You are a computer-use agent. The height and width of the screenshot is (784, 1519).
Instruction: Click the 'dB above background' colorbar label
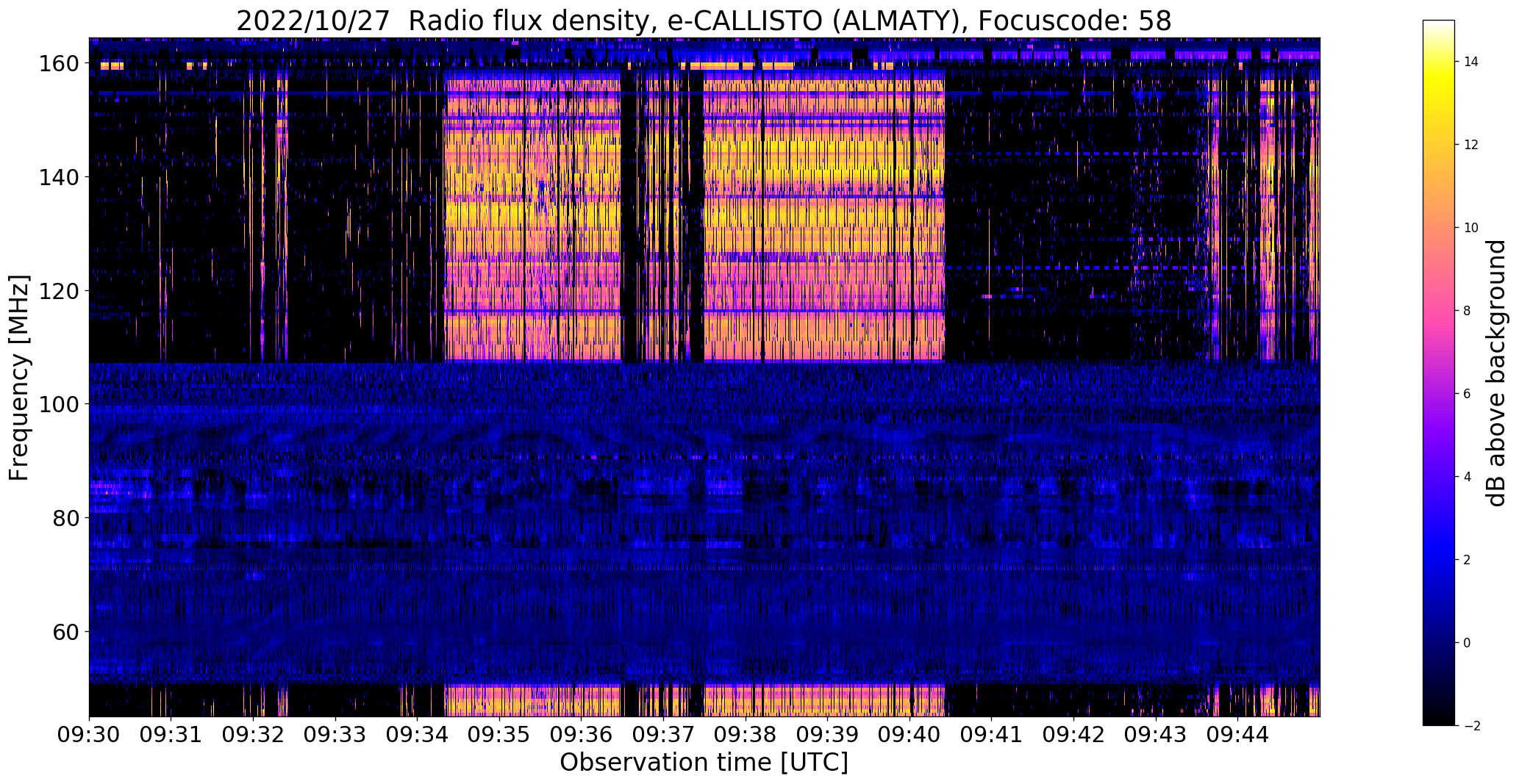(x=1497, y=373)
